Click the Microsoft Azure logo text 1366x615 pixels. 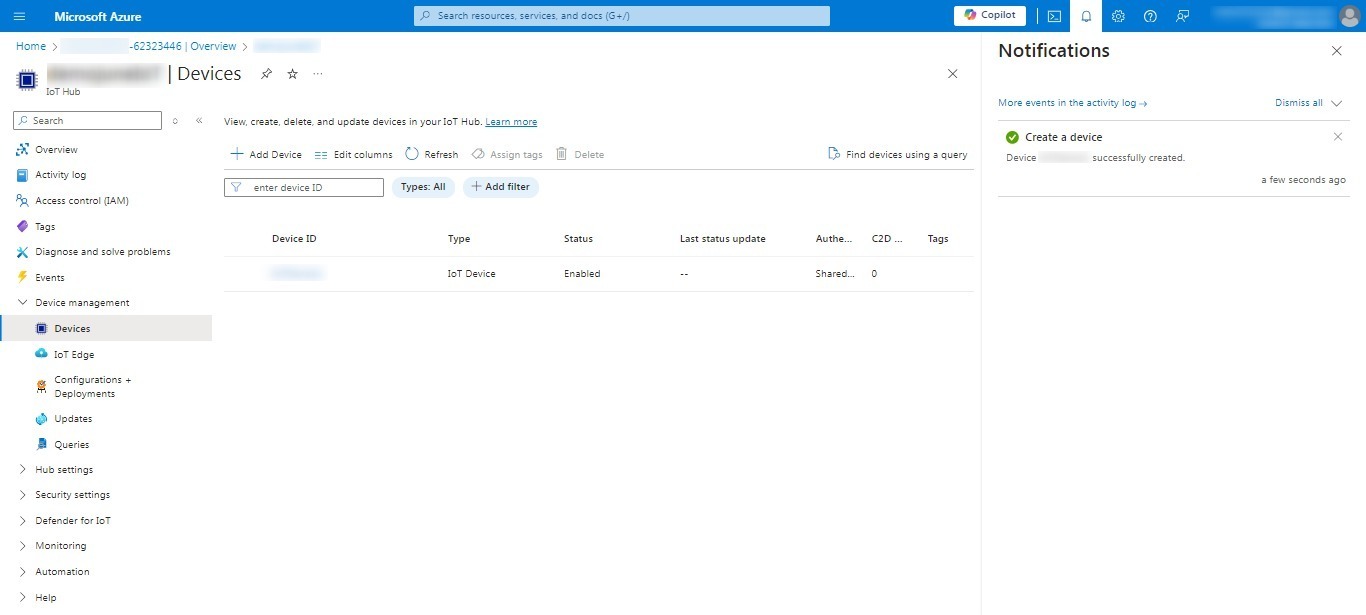pyautogui.click(x=98, y=16)
